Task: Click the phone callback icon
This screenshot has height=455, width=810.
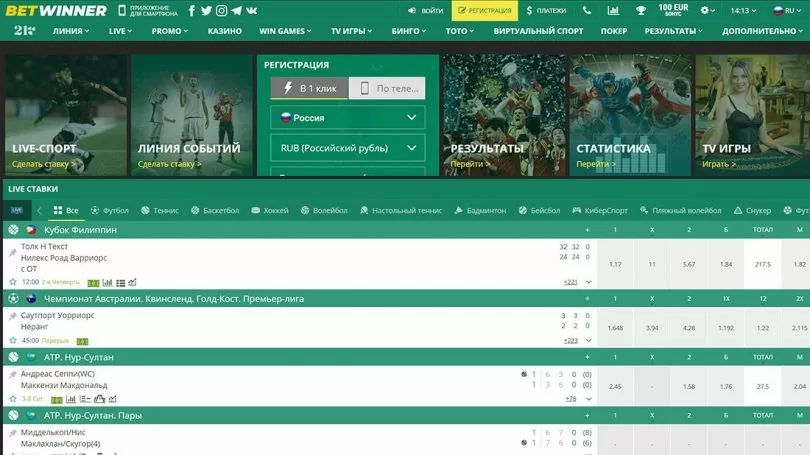Action: tap(586, 10)
